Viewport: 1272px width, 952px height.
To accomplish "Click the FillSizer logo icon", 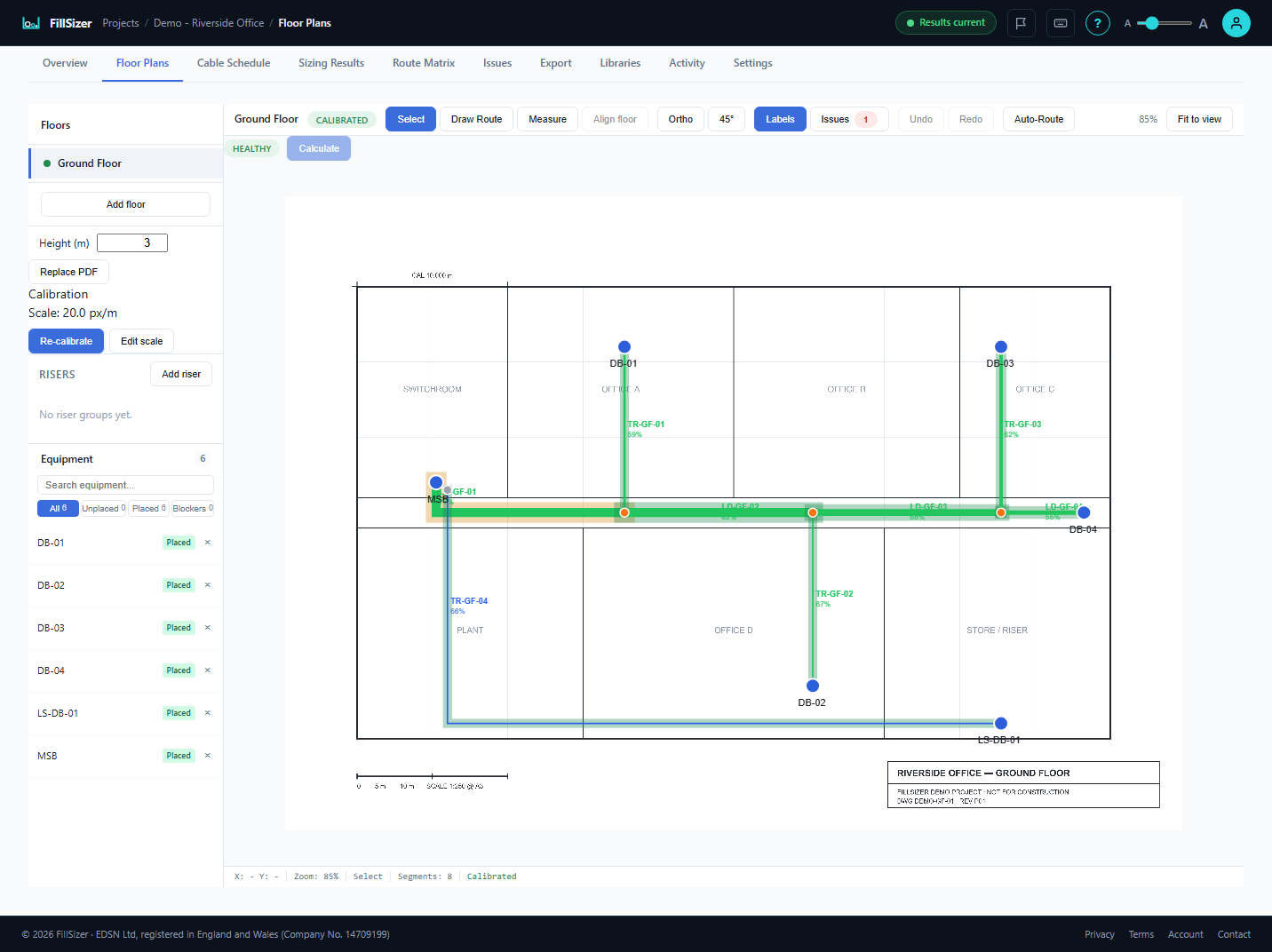I will pos(31,23).
